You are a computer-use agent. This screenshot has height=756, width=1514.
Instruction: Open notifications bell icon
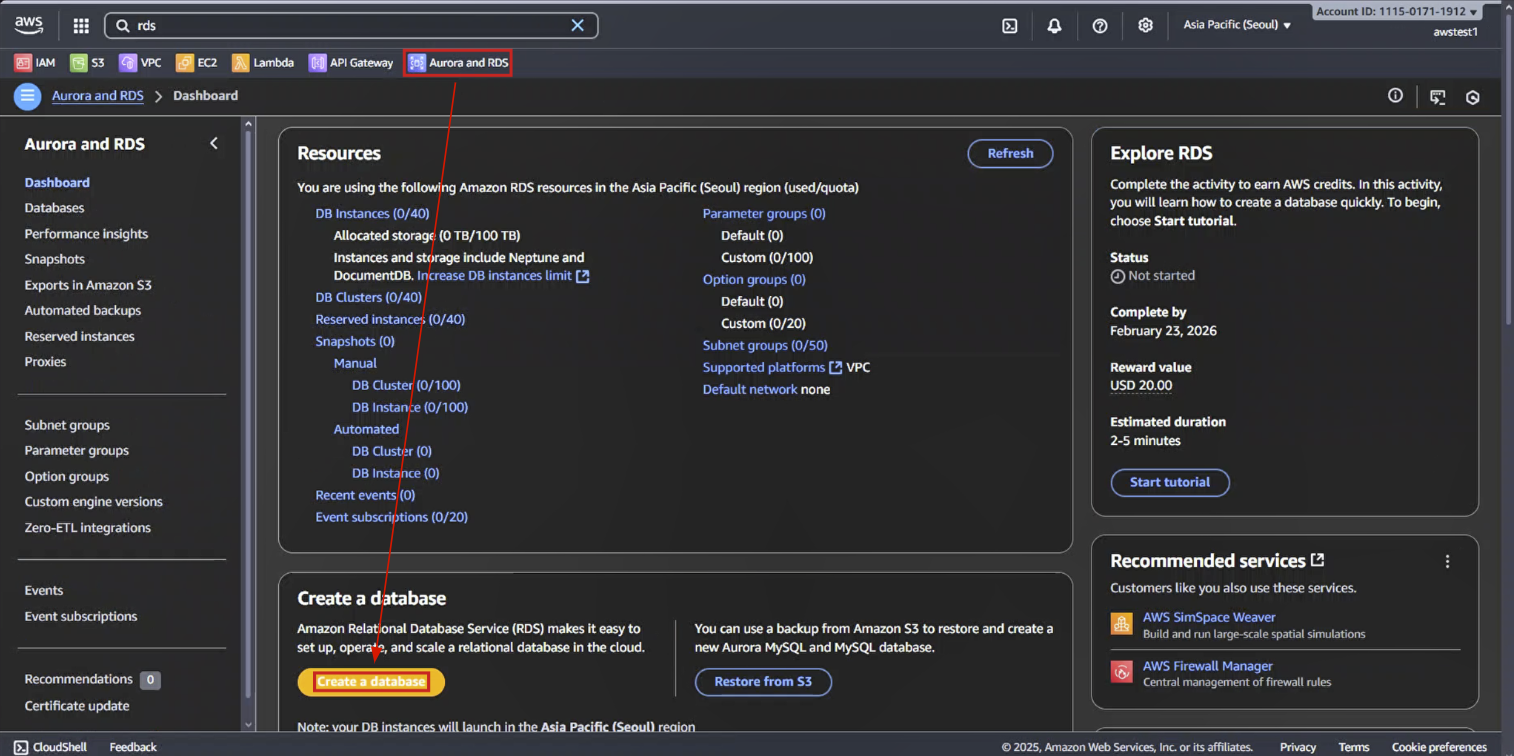[1054, 26]
